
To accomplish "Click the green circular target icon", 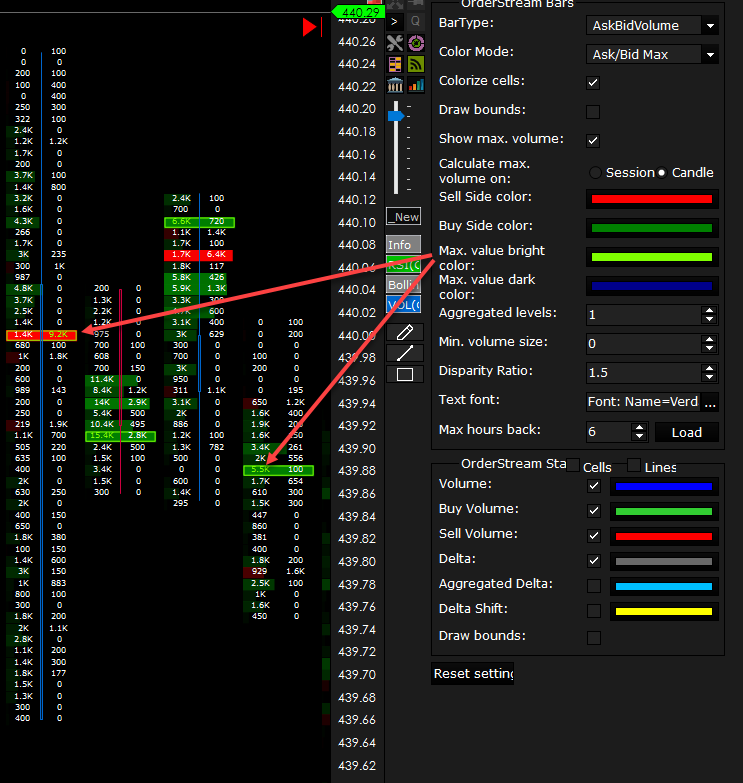I will click(x=416, y=43).
